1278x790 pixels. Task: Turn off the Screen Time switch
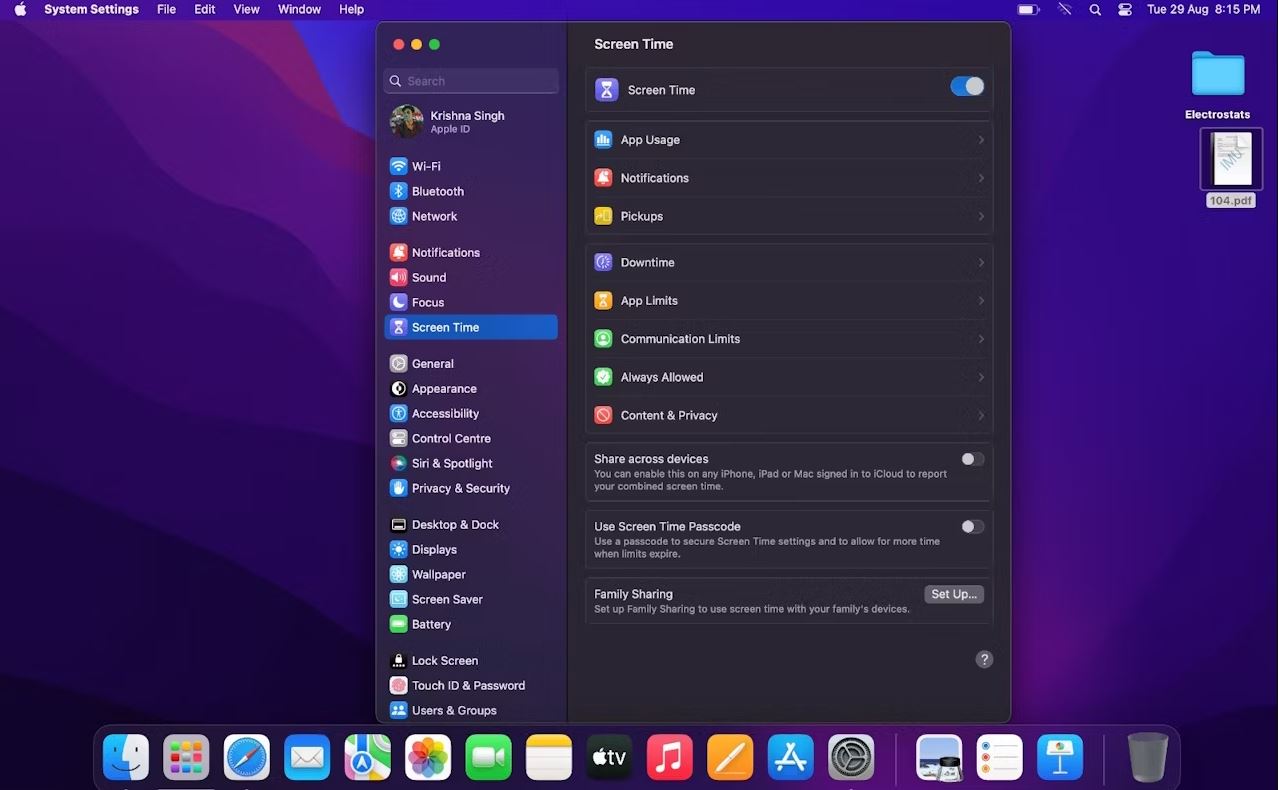pos(967,87)
